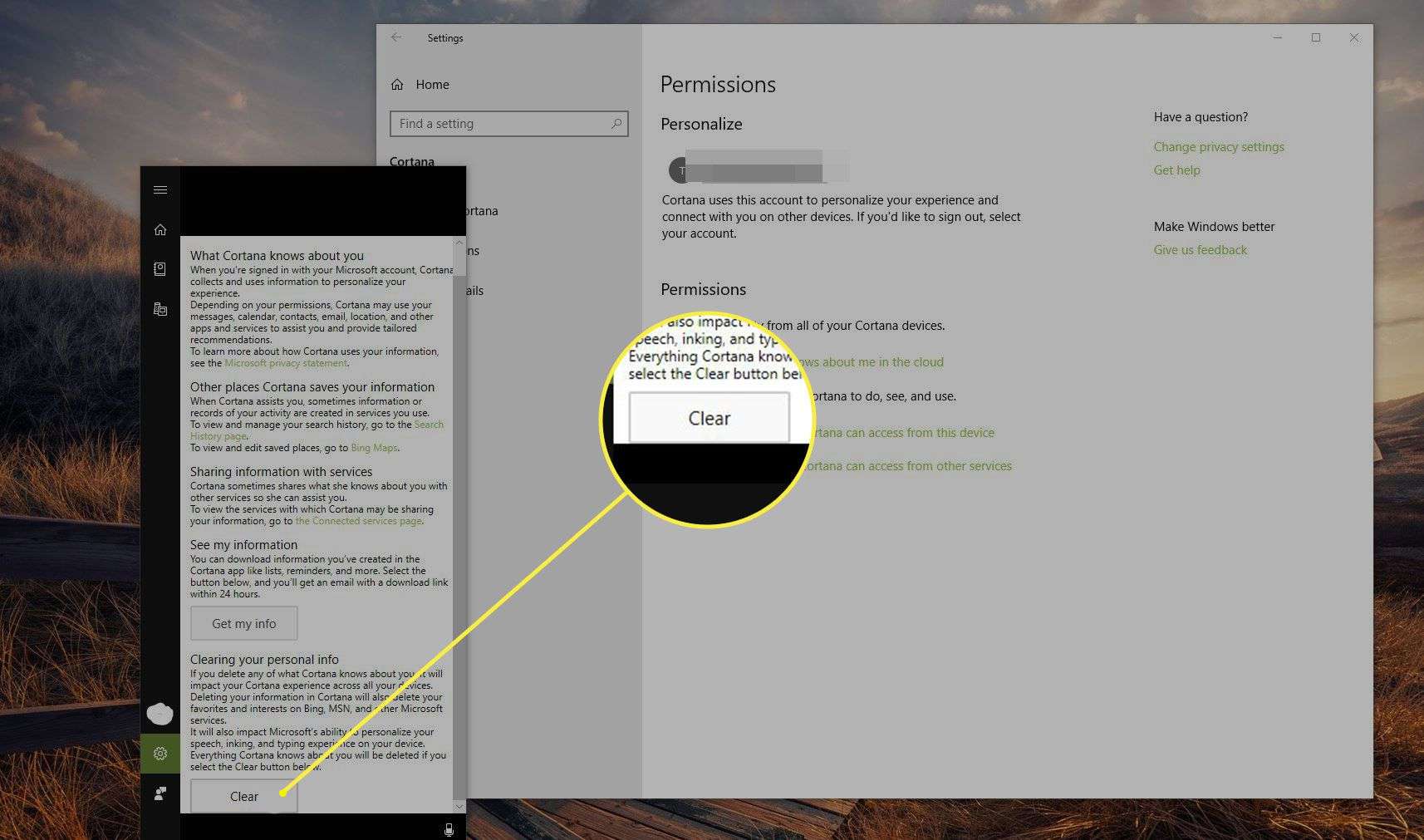Open Cortana settings gear icon

click(160, 754)
